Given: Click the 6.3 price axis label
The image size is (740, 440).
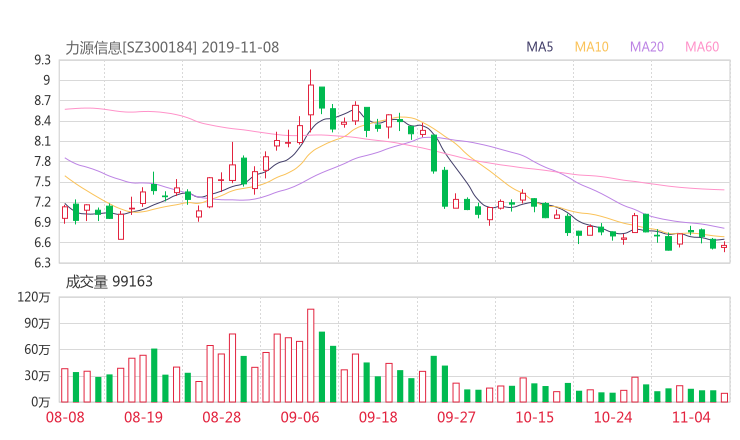Looking at the screenshot, I should click(x=42, y=262).
